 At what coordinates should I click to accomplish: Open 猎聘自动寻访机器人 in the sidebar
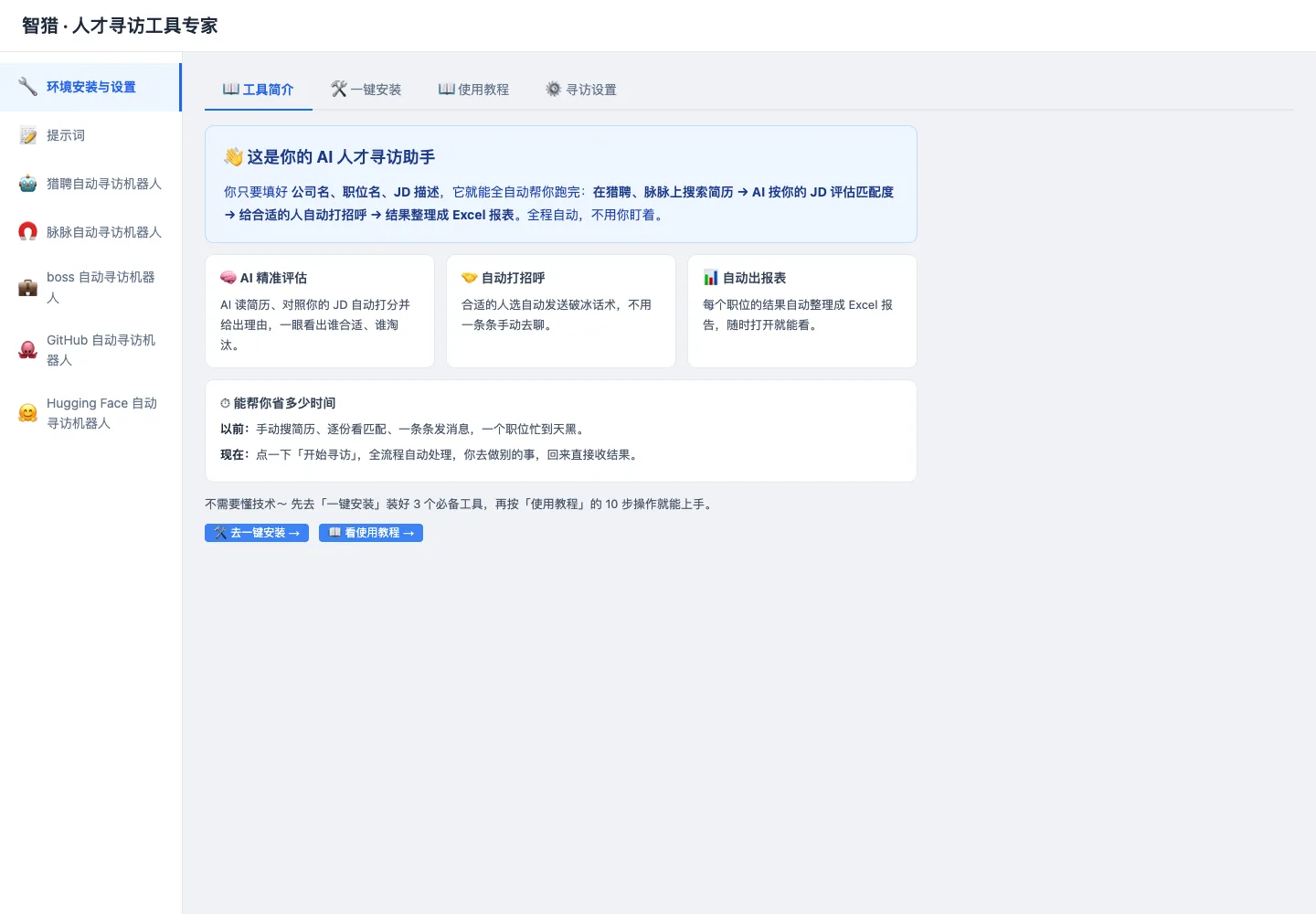pyautogui.click(x=90, y=184)
